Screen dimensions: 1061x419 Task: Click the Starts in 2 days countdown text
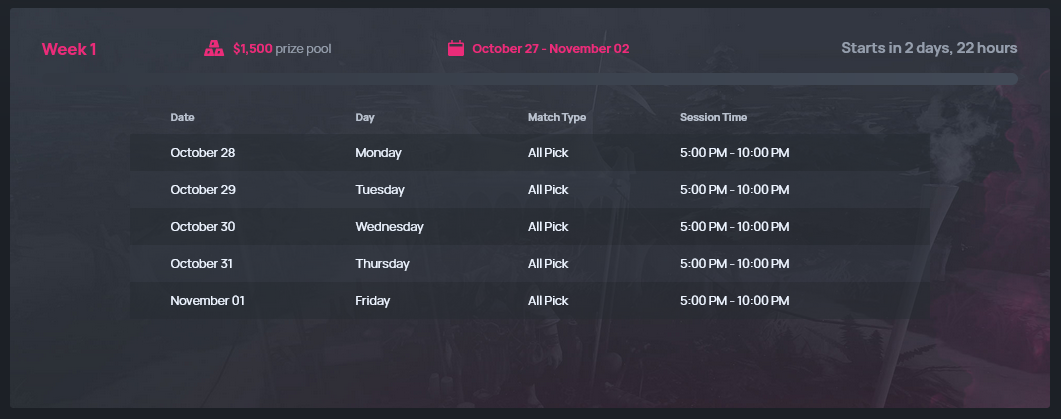929,48
